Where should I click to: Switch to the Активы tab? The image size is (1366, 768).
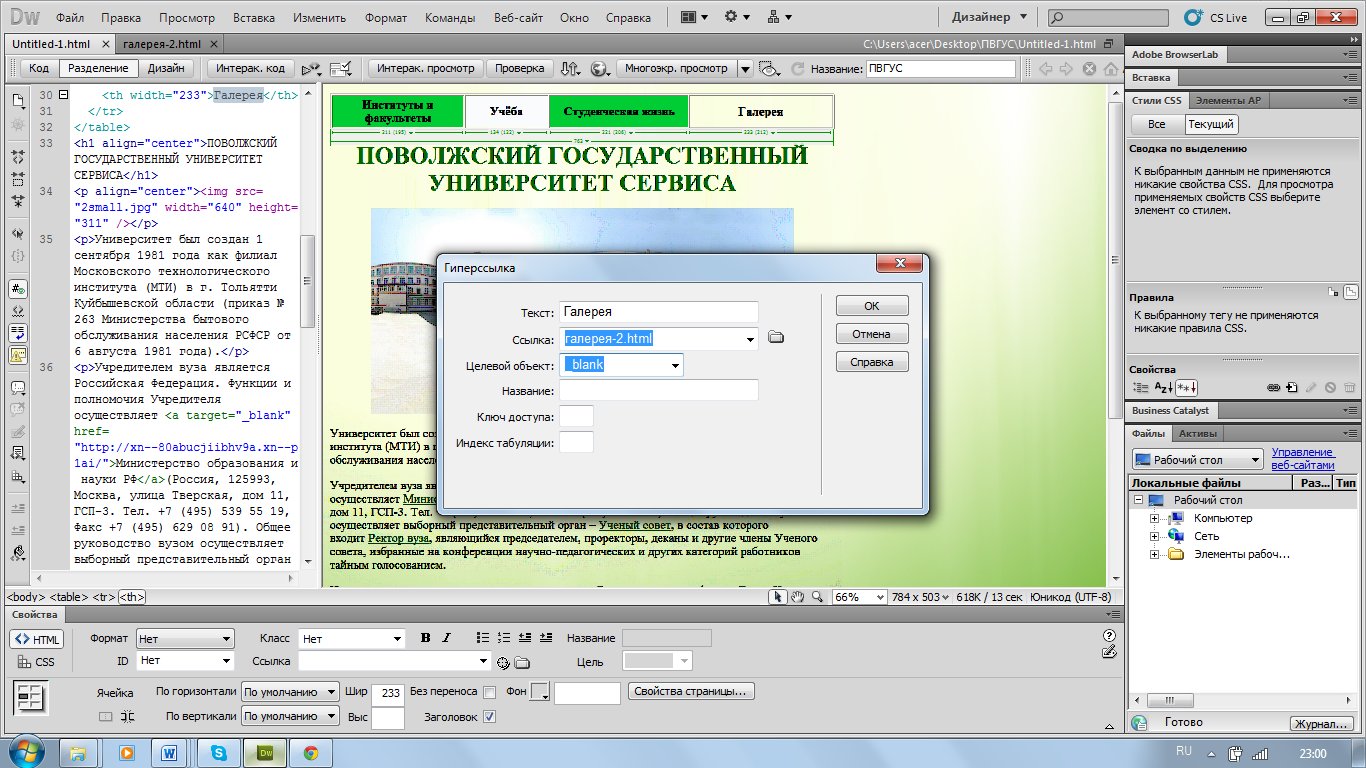coord(1198,433)
